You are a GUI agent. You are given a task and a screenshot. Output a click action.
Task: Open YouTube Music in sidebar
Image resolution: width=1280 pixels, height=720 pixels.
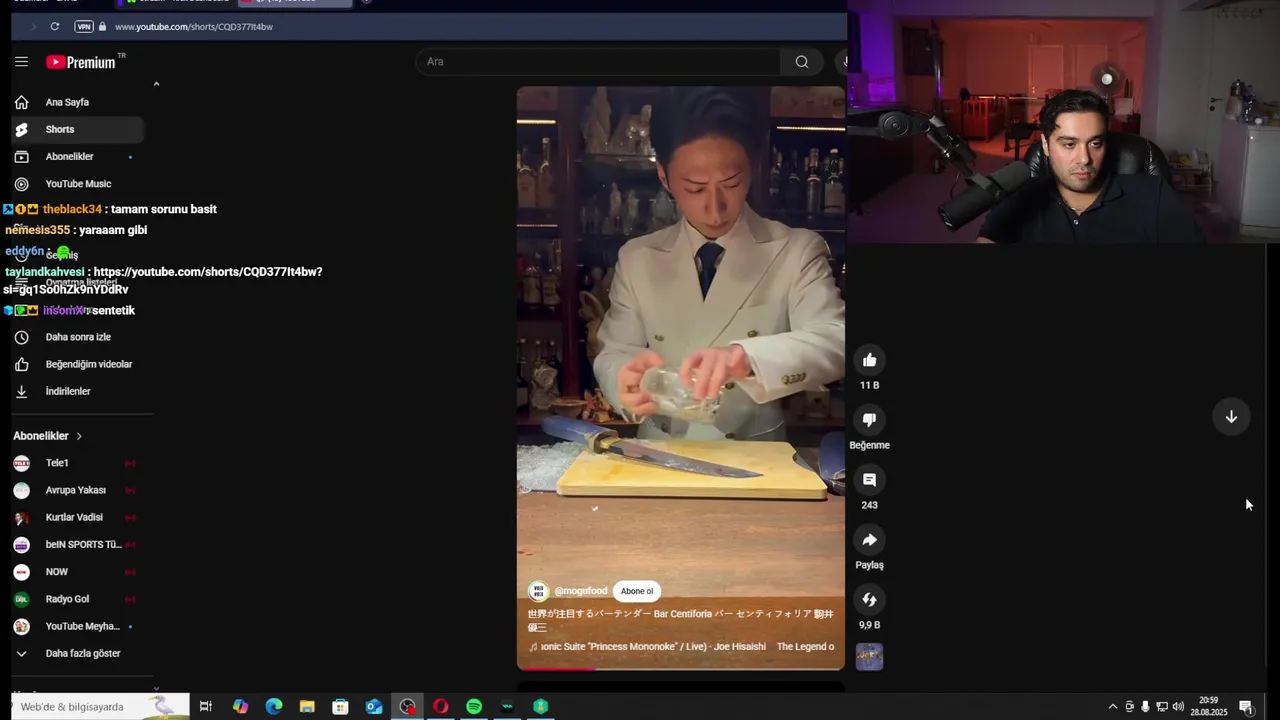78,184
